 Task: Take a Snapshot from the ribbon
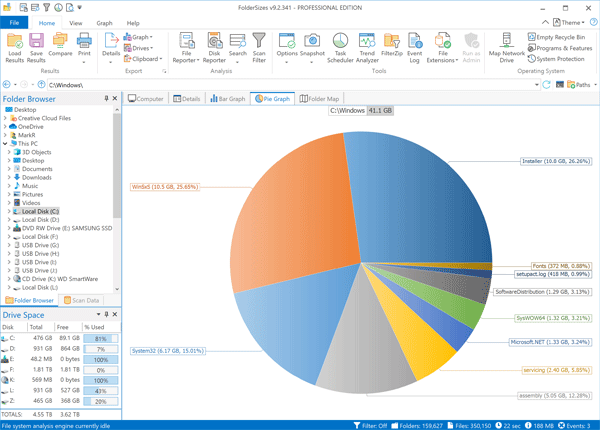(x=312, y=46)
